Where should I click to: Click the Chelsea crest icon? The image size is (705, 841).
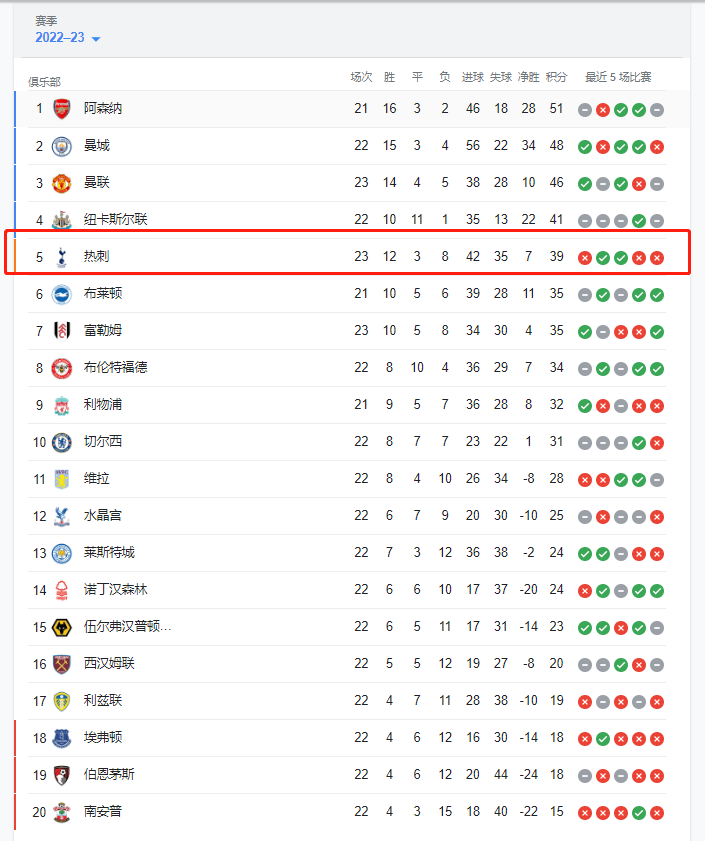pos(62,442)
